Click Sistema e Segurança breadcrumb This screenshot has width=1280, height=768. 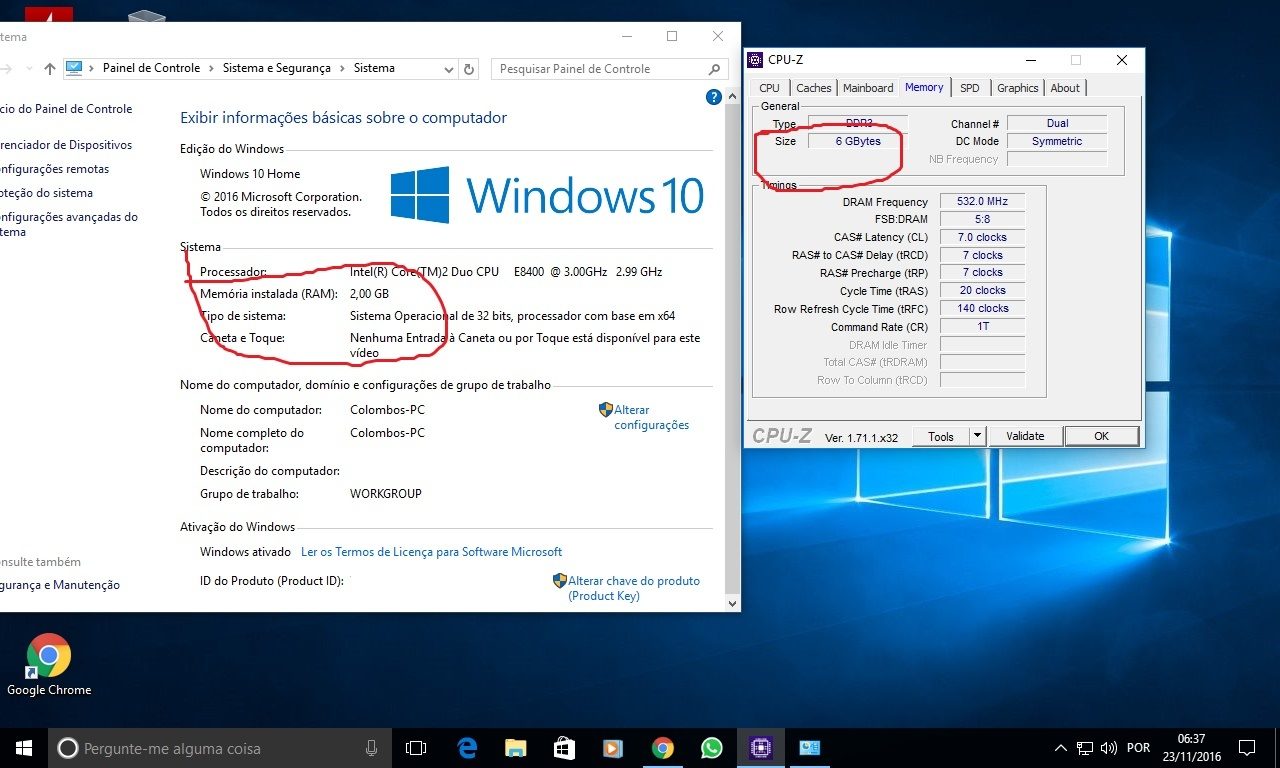click(276, 68)
